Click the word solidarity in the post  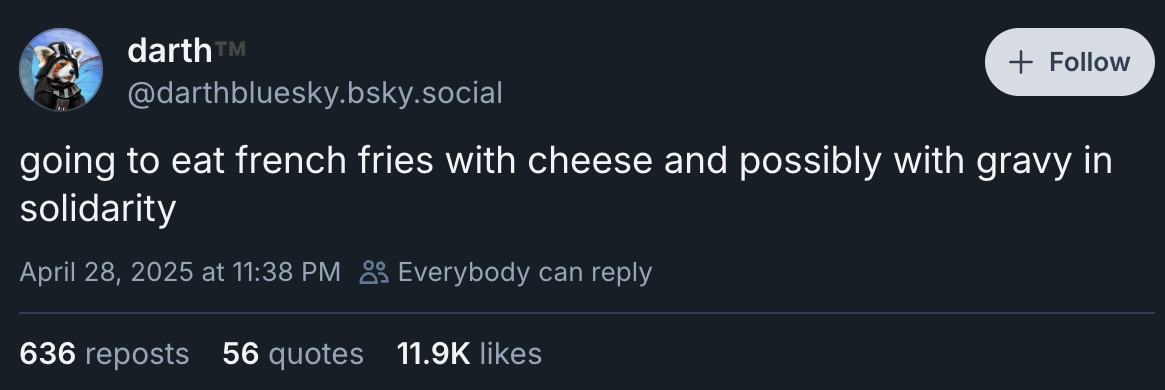[x=97, y=209]
